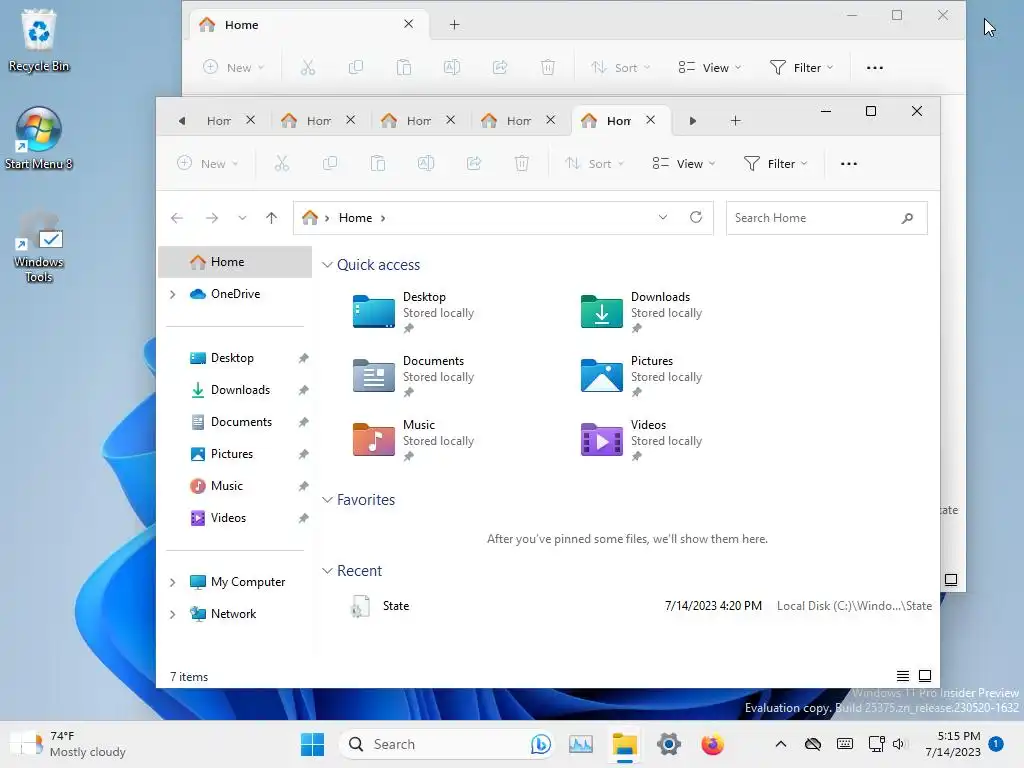
Task: Open the Desktop folder tile in Quick access
Action: coord(414,312)
